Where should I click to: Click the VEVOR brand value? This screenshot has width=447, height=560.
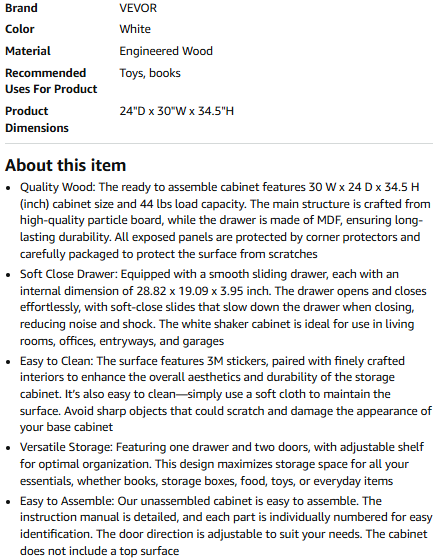(138, 8)
